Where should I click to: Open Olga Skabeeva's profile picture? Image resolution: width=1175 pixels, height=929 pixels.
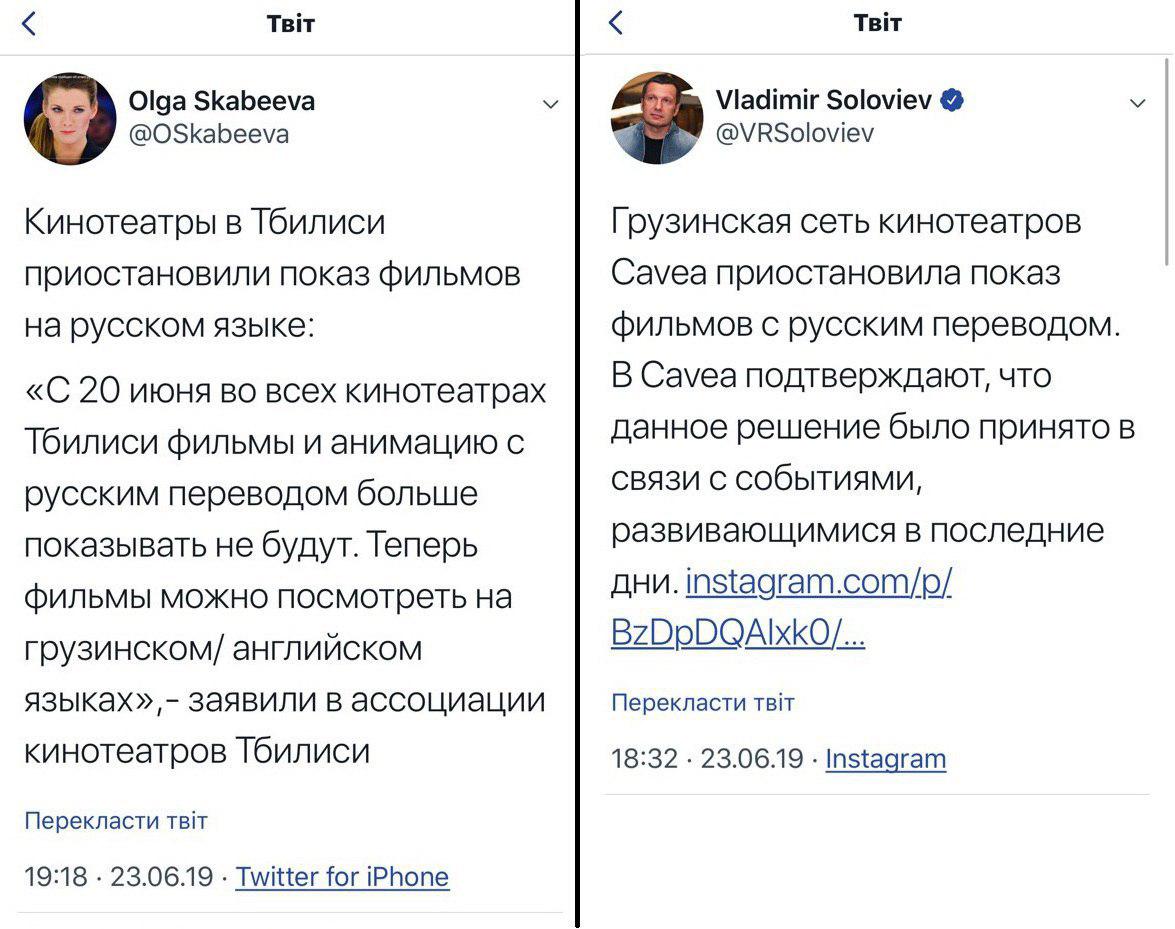(x=70, y=118)
